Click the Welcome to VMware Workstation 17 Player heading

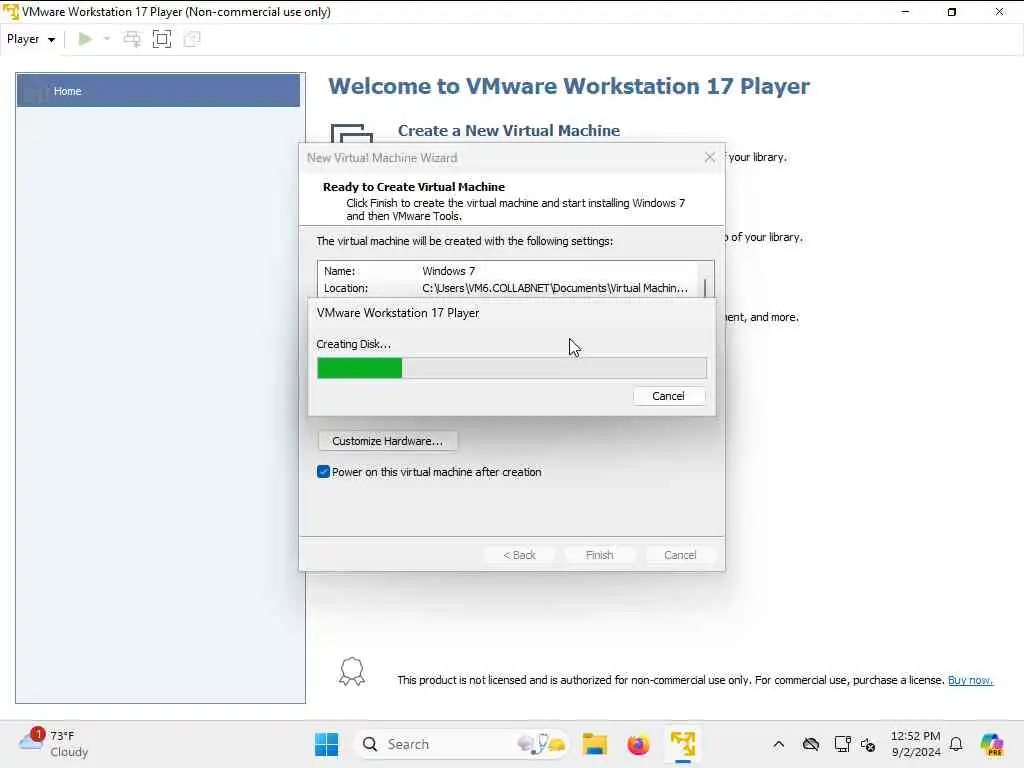coord(569,86)
